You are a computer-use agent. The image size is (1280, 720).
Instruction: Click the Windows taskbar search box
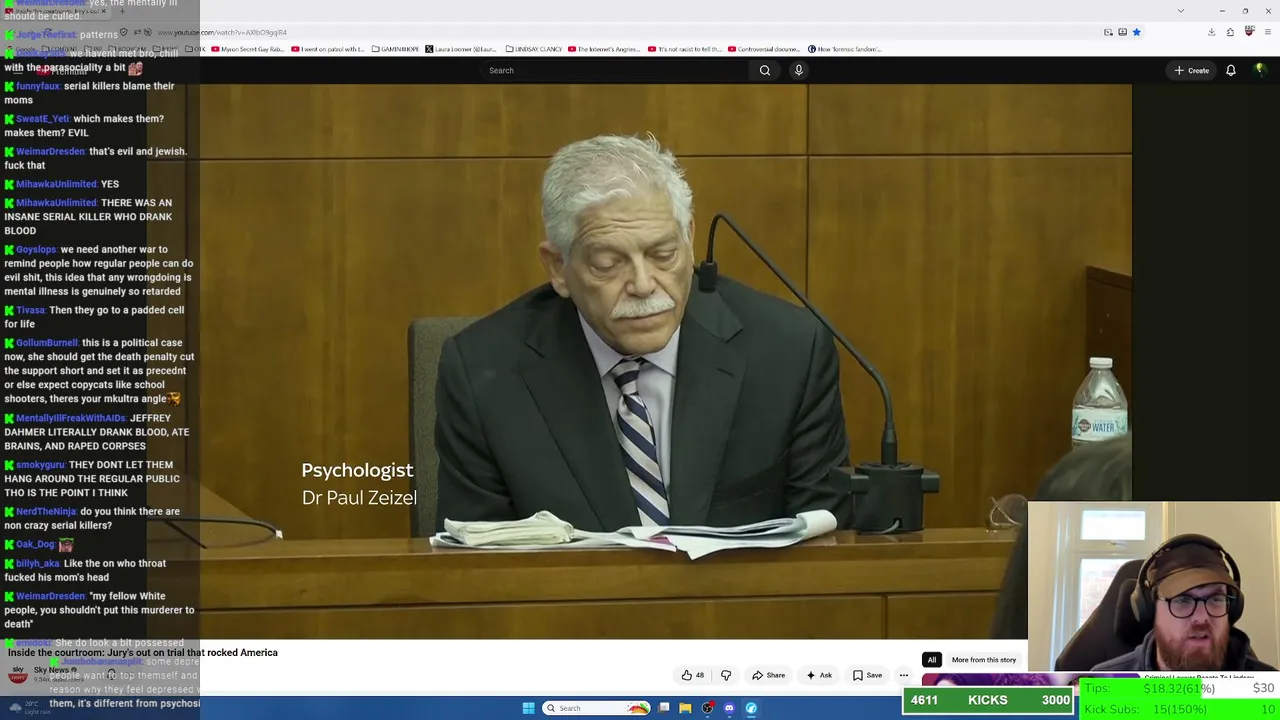596,708
